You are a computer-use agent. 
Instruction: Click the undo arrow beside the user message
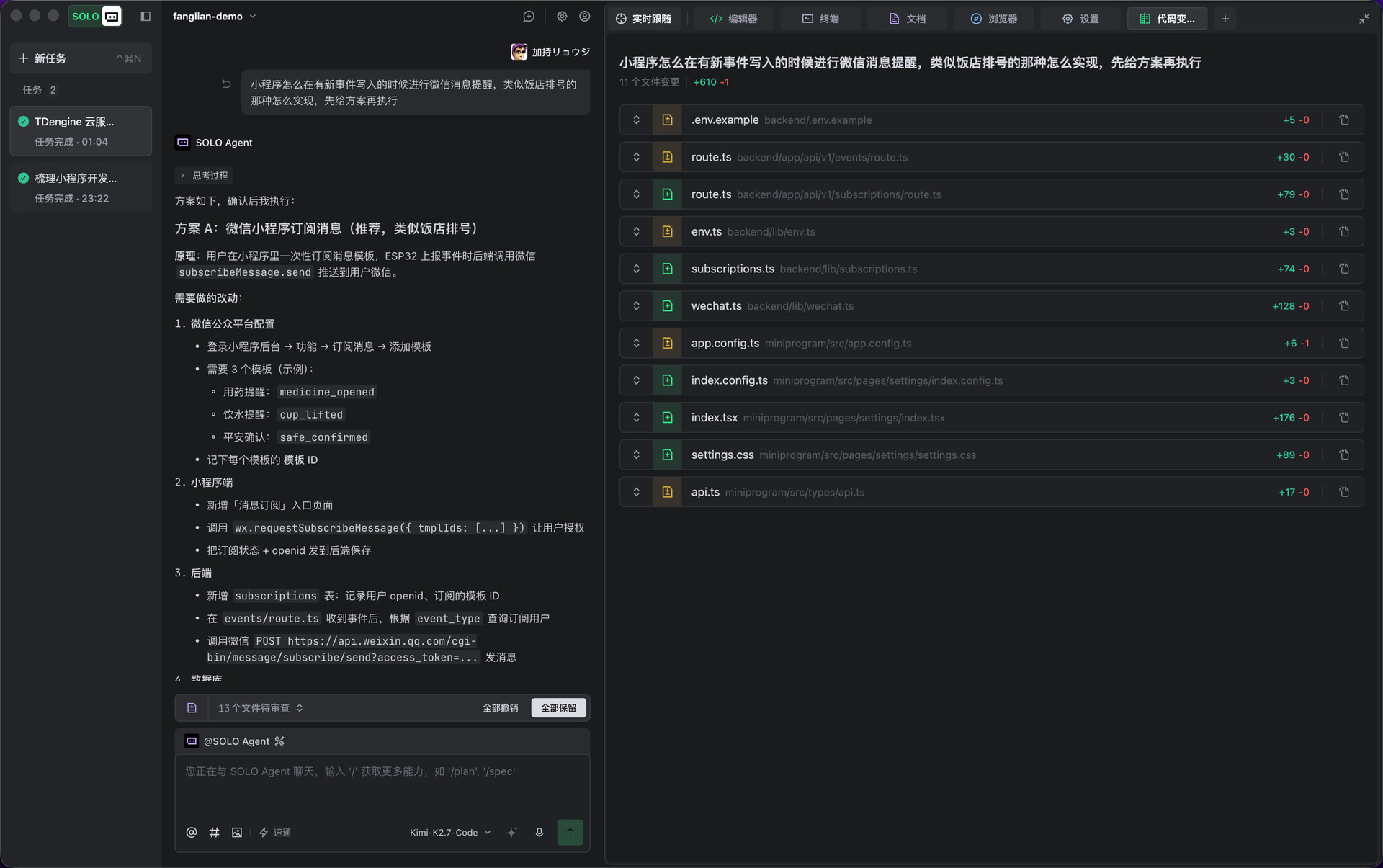(226, 84)
